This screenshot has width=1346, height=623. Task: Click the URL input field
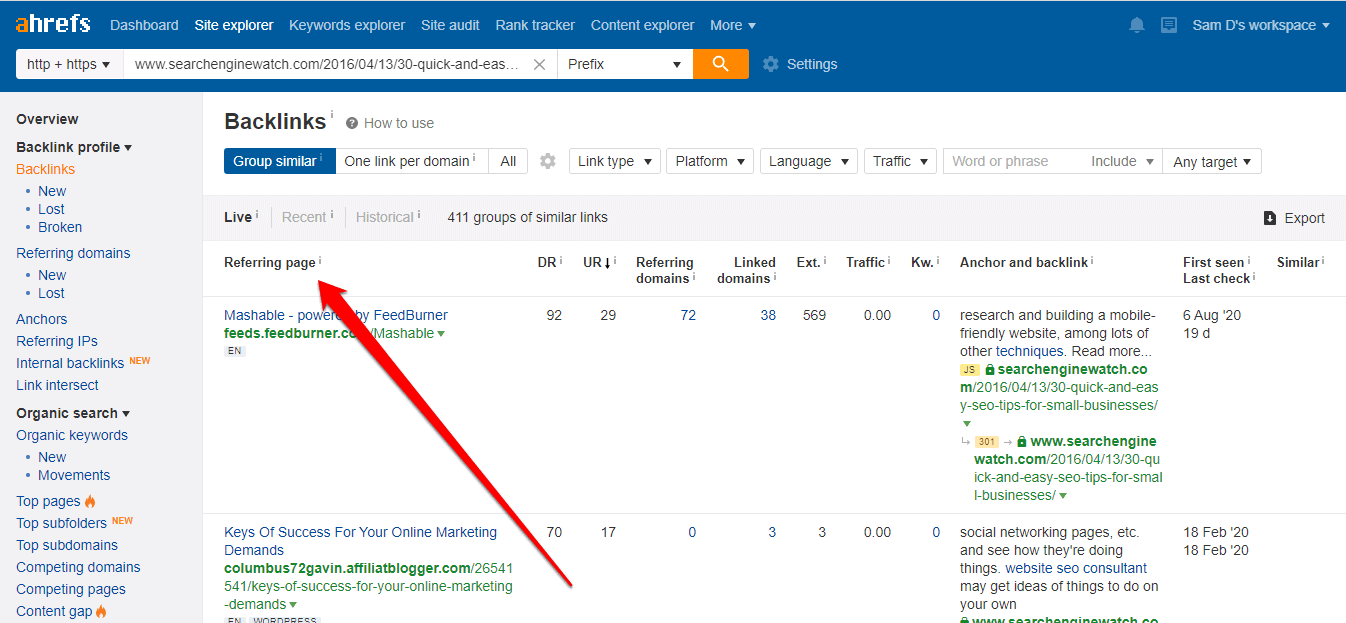coord(327,64)
